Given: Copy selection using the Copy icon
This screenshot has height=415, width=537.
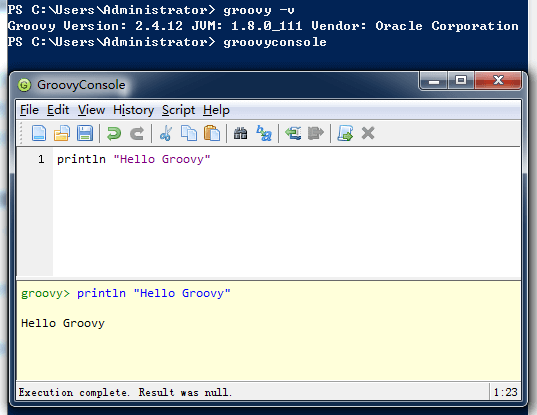Looking at the screenshot, I should pyautogui.click(x=189, y=133).
